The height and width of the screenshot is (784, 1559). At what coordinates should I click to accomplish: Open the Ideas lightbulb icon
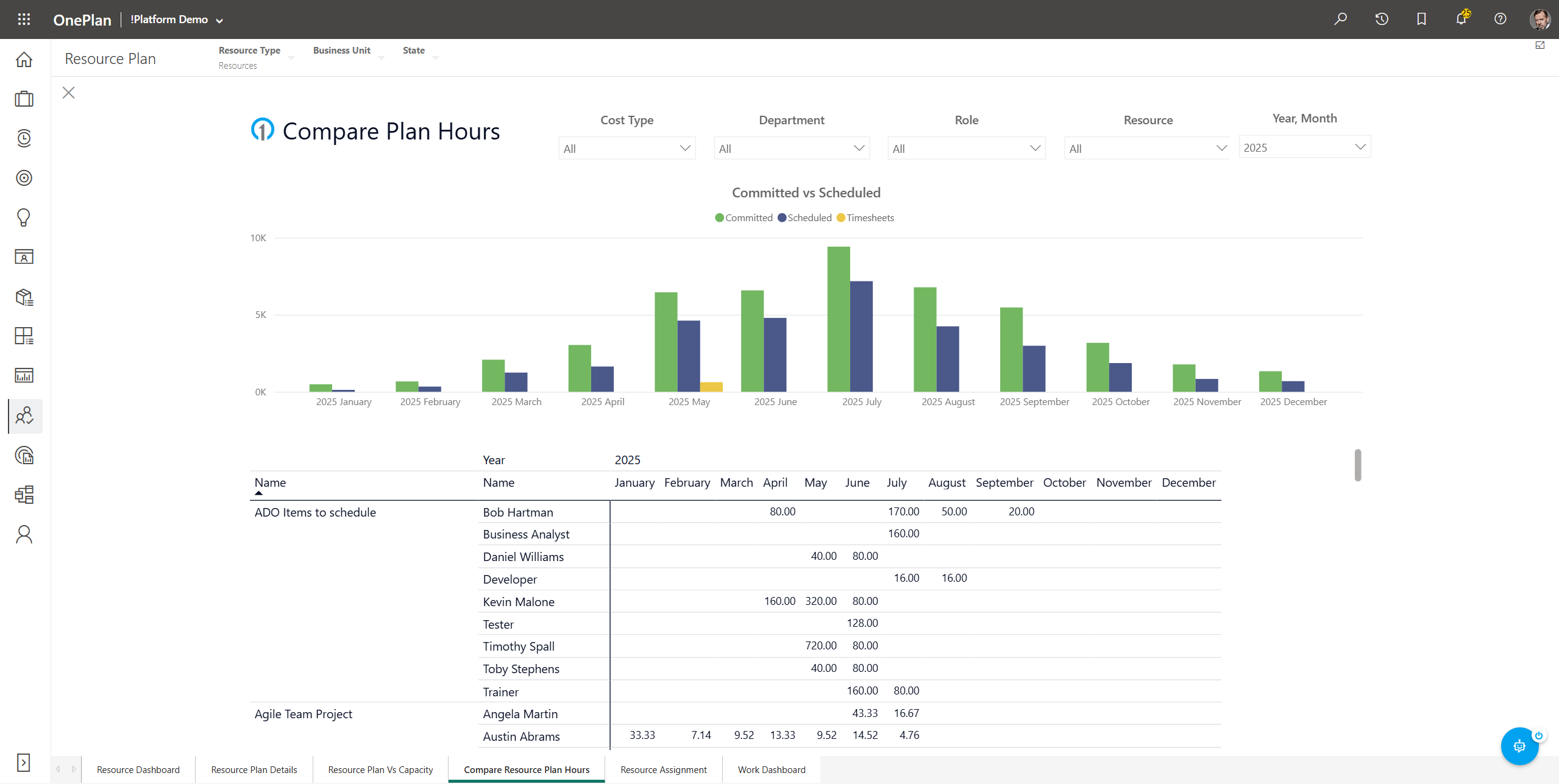(24, 217)
